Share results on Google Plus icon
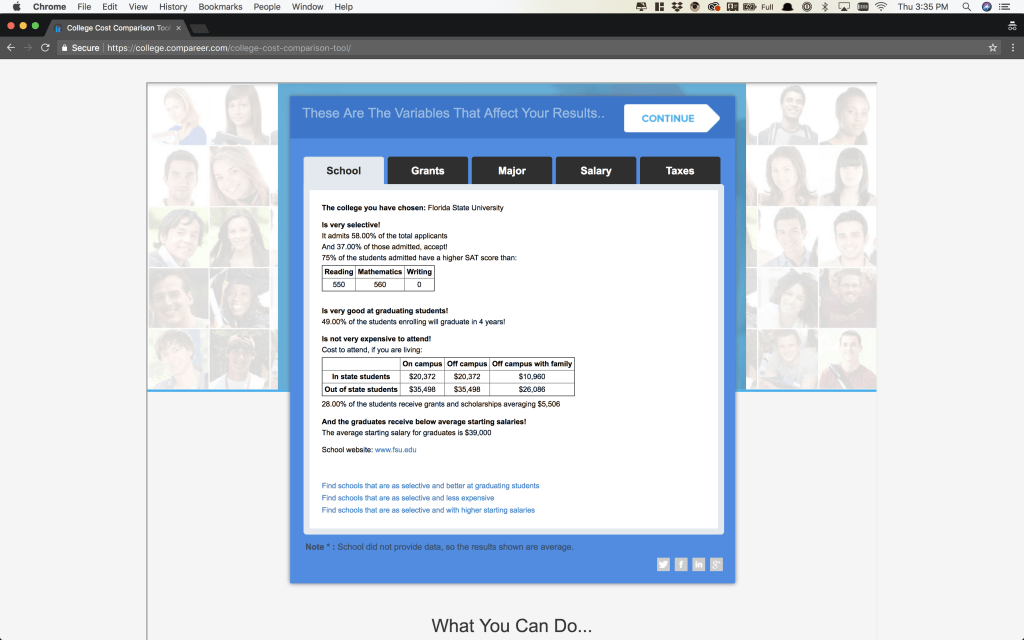The height and width of the screenshot is (640, 1024). point(716,564)
